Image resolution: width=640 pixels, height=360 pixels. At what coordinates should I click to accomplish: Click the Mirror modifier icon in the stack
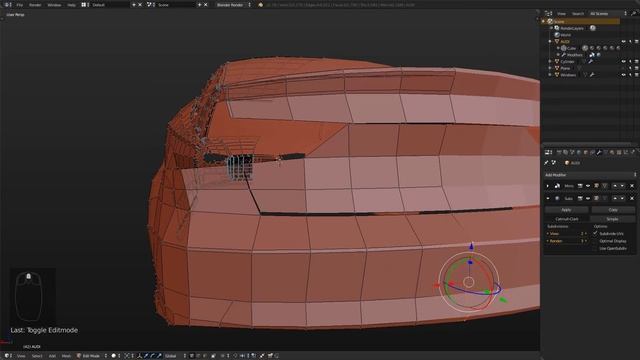(557, 186)
